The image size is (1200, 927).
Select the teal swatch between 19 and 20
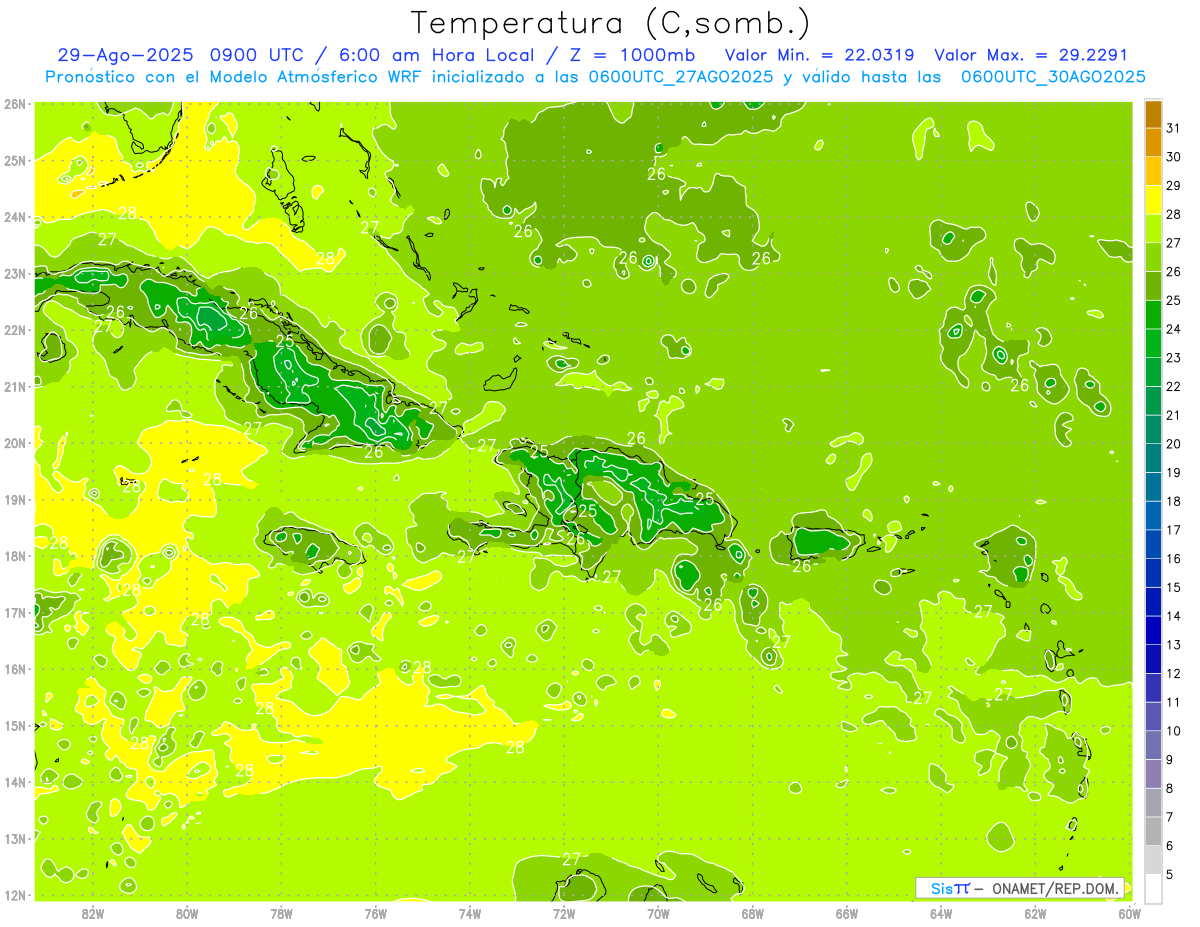click(1153, 458)
